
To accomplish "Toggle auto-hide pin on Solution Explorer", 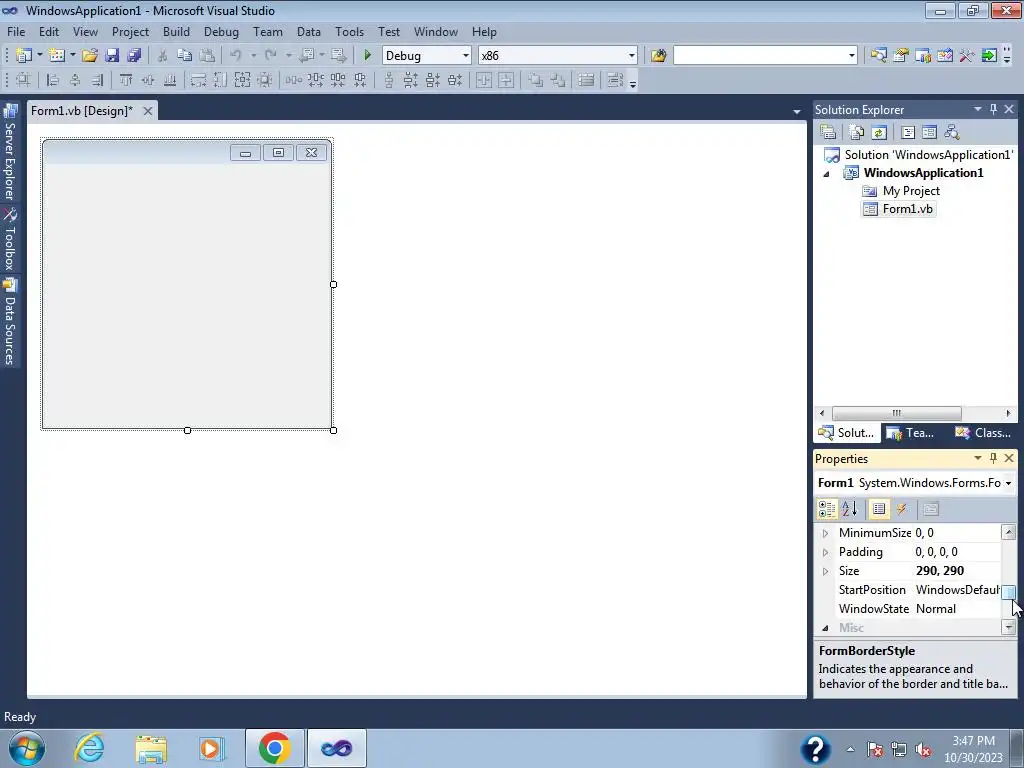I will tap(993, 109).
